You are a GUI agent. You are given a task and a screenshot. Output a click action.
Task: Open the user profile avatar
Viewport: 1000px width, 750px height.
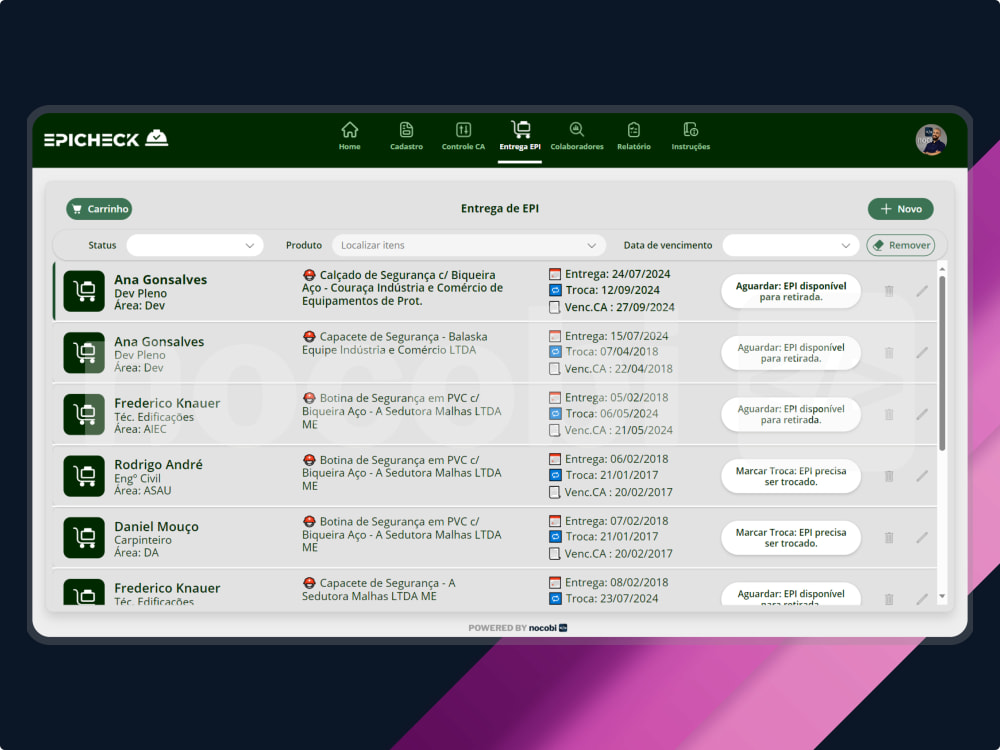coord(930,140)
